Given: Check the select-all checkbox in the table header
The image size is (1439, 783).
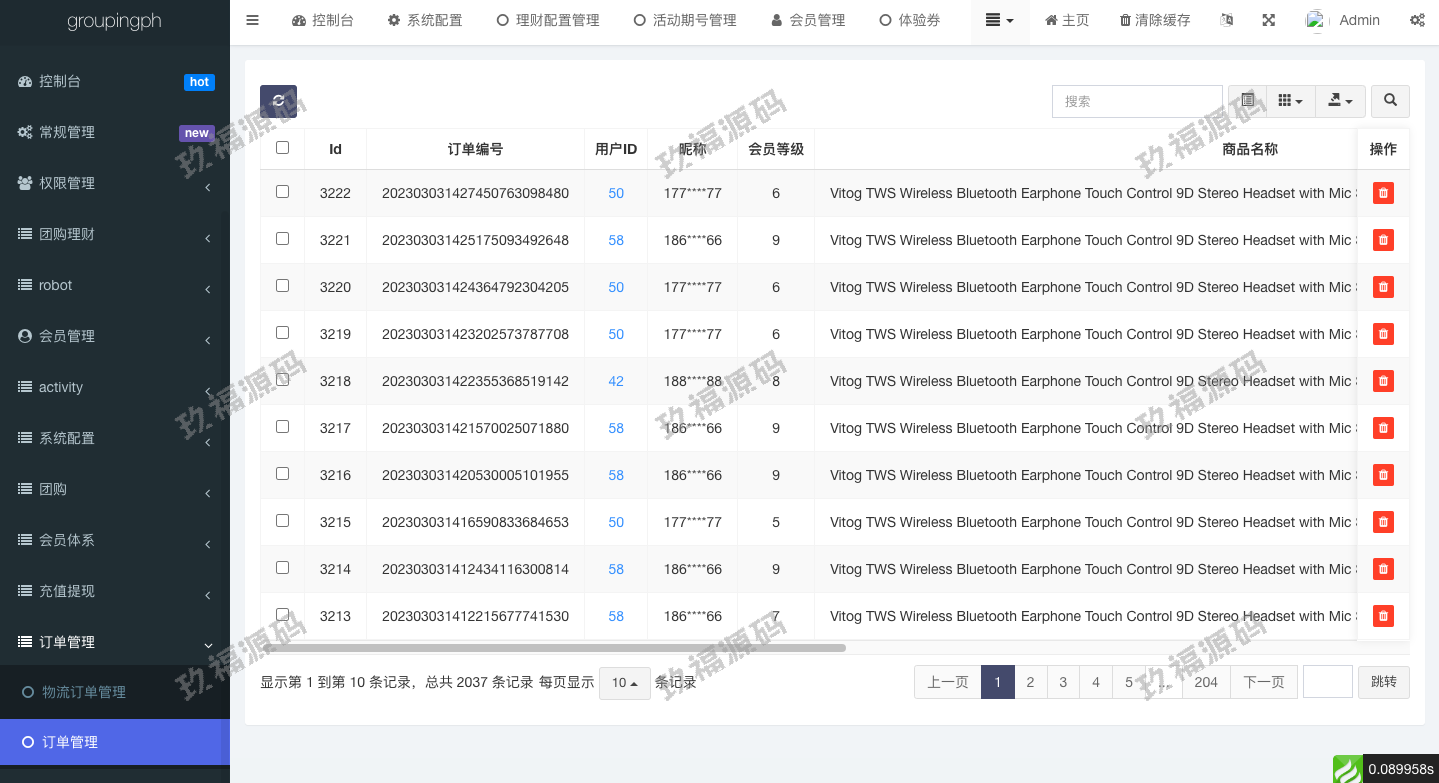Looking at the screenshot, I should pyautogui.click(x=282, y=148).
